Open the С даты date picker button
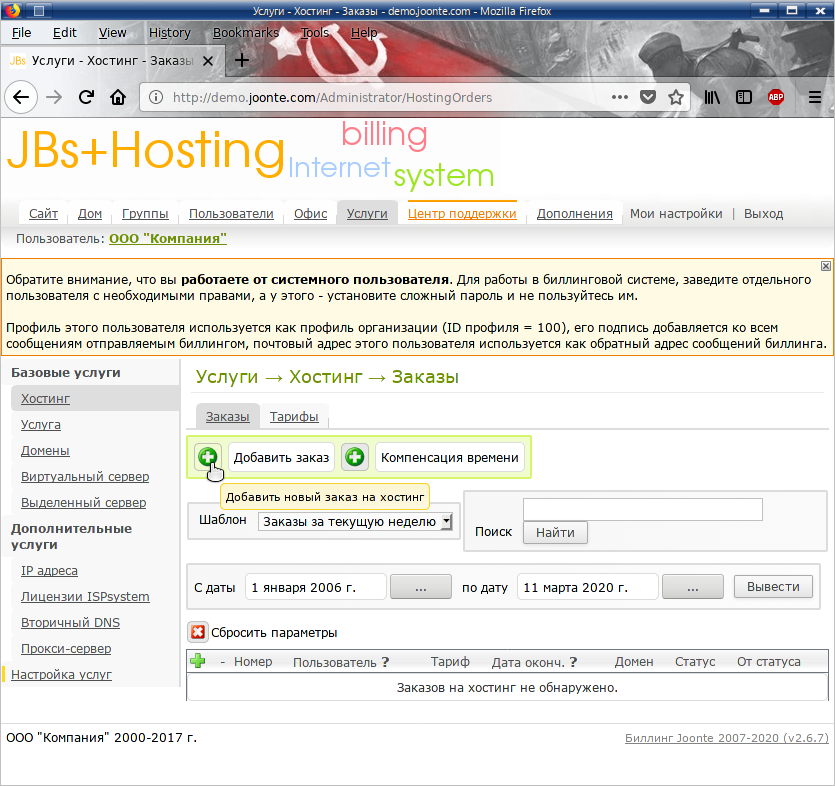835x786 pixels. point(419,587)
